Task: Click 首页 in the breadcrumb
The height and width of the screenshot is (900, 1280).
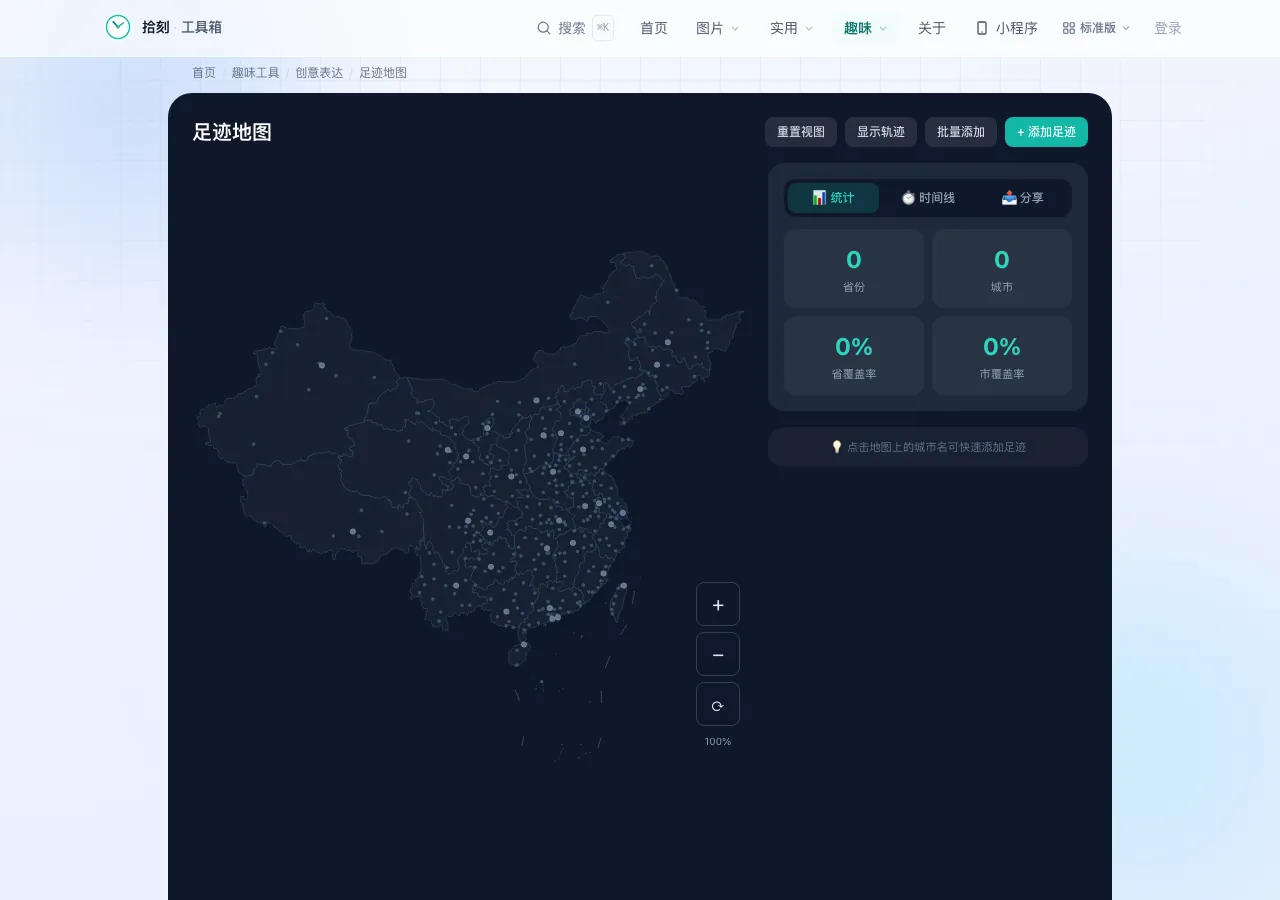Action: (204, 73)
